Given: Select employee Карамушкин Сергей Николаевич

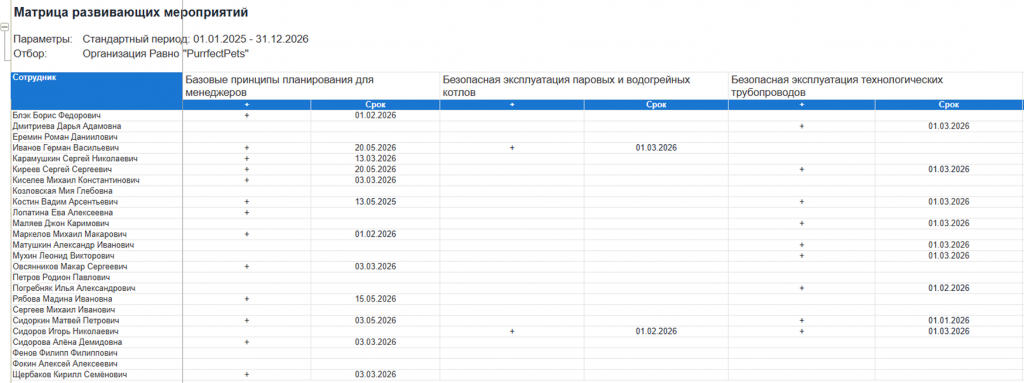Looking at the screenshot, I should [x=75, y=159].
